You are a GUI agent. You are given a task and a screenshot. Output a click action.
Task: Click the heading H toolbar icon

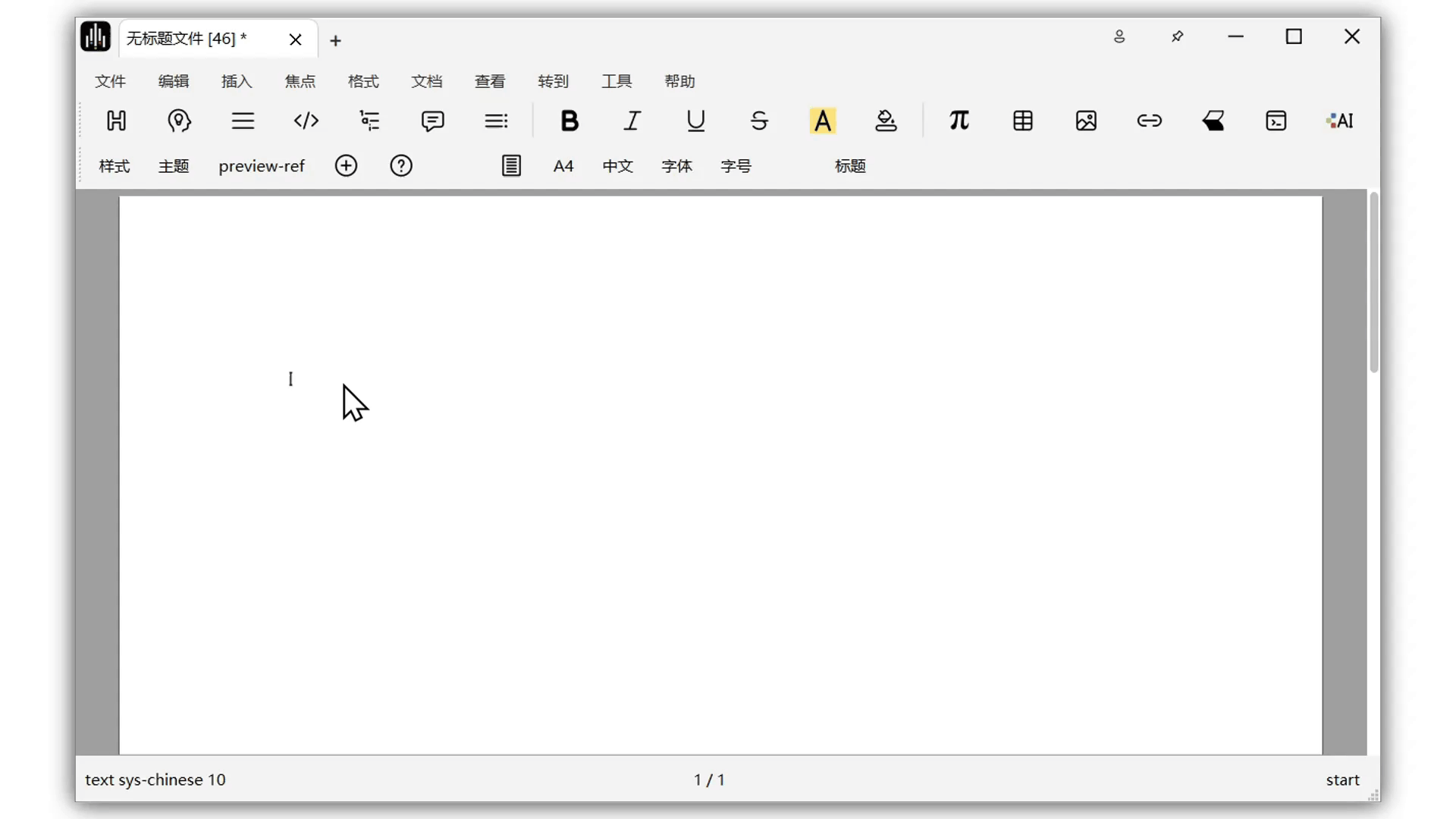tap(116, 121)
